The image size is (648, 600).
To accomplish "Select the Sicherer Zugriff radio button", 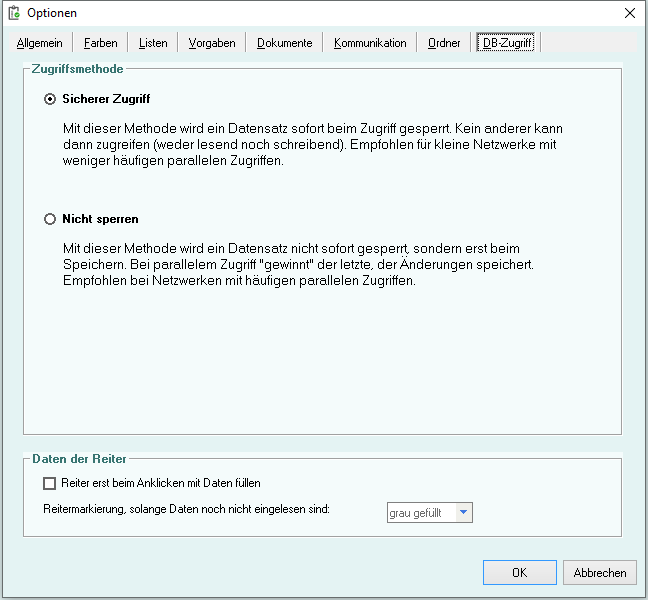I will point(50,100).
